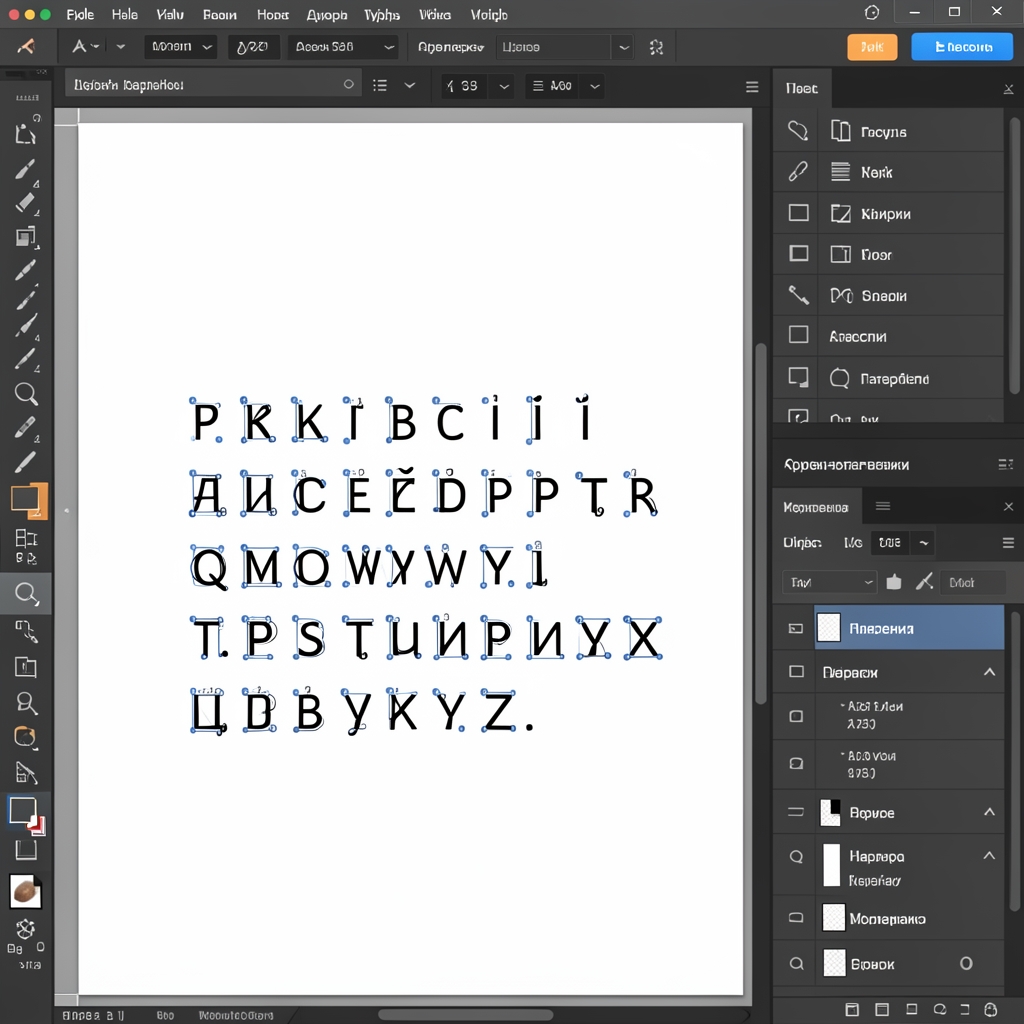The height and width of the screenshot is (1024, 1024).
Task: Toggle visibility of the Bipвoк layer
Action: click(x=796, y=963)
